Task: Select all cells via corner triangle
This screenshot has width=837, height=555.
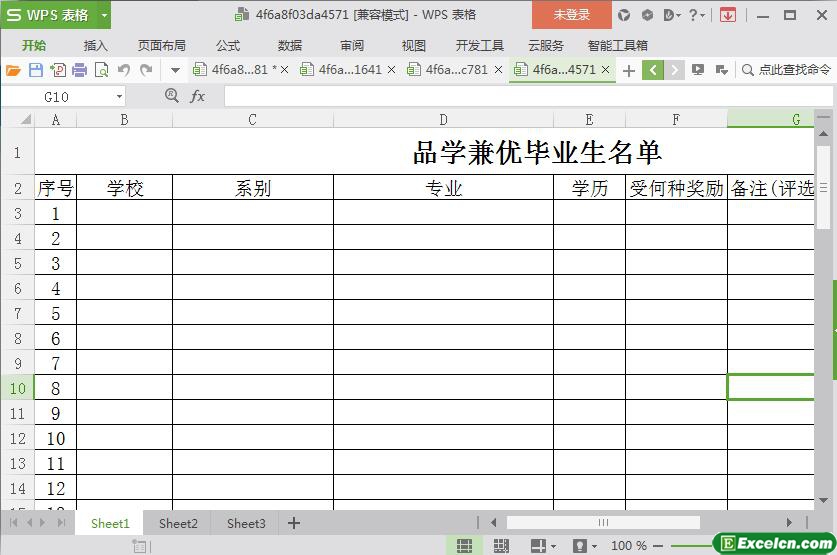Action: point(25,120)
